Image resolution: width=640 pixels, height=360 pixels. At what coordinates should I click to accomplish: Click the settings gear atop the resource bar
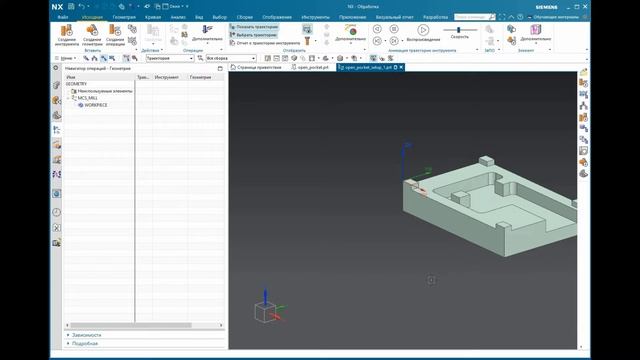(56, 68)
